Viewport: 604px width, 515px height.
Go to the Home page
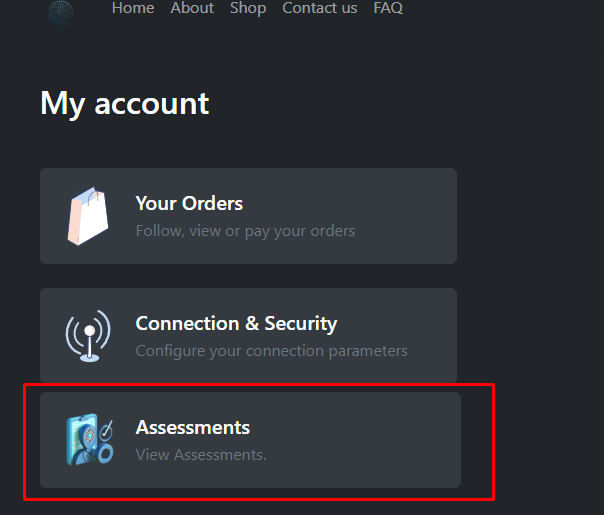133,8
